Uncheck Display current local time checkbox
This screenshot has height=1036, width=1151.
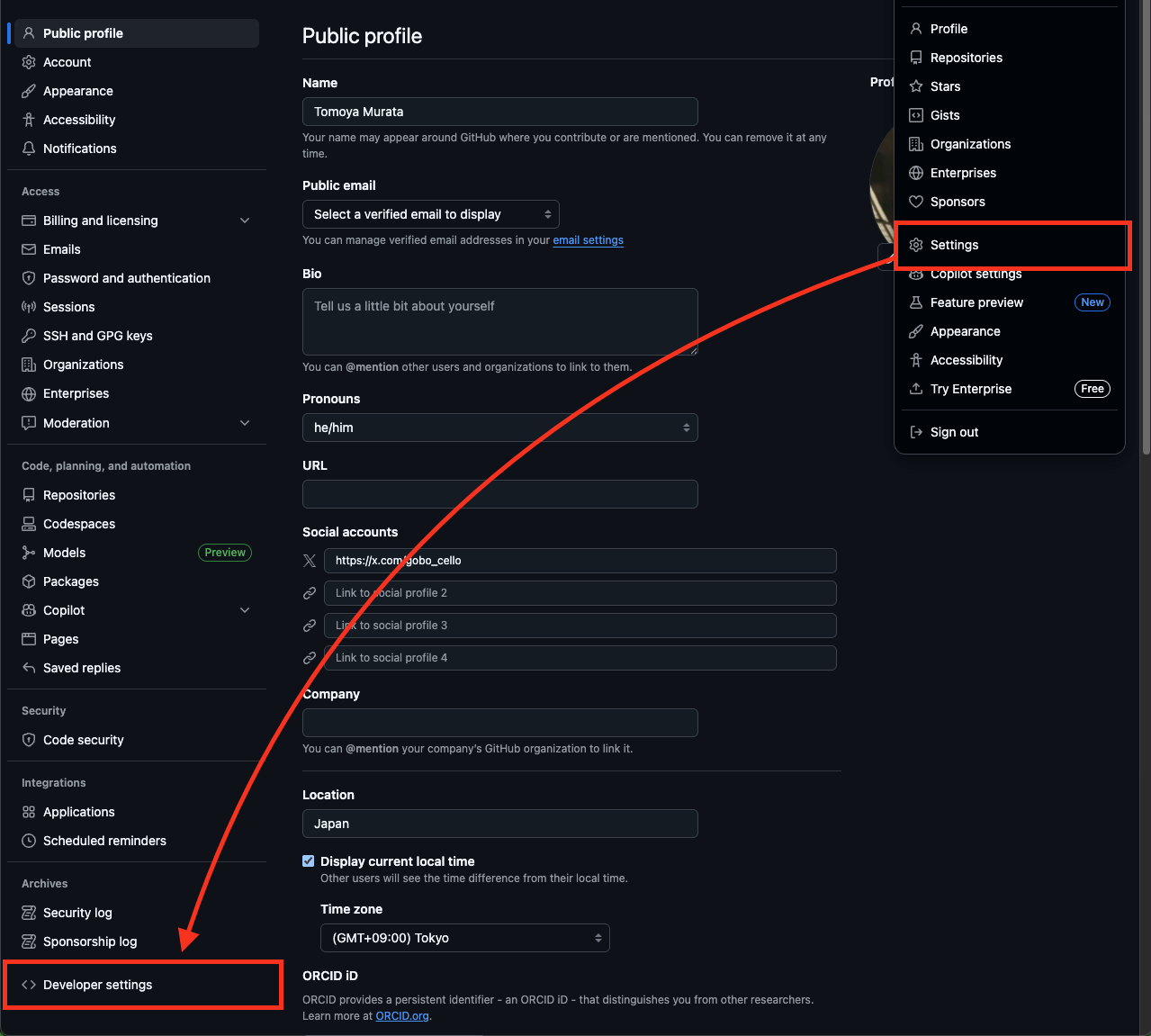pyautogui.click(x=309, y=861)
